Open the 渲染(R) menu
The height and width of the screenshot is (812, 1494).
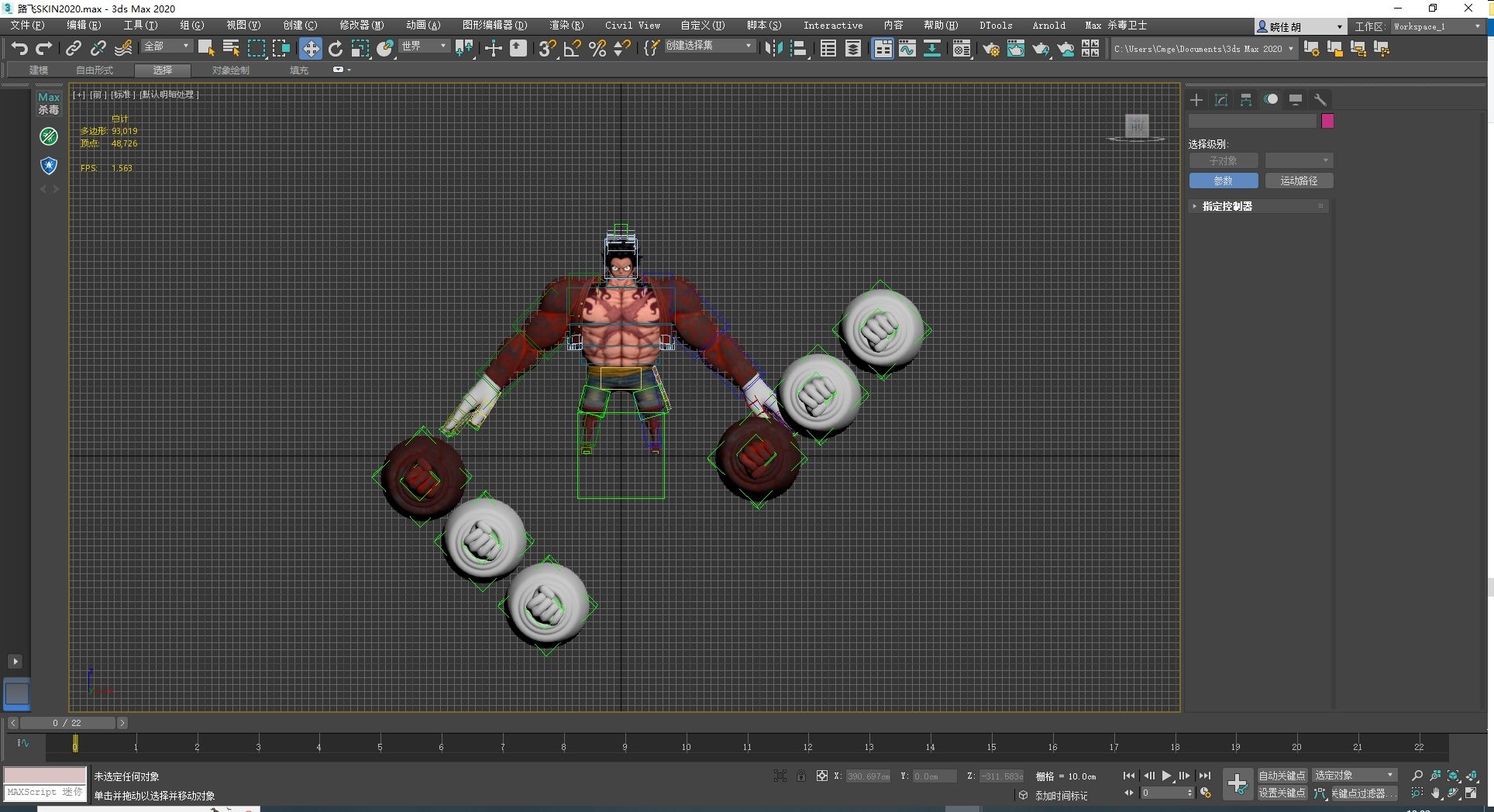point(566,26)
